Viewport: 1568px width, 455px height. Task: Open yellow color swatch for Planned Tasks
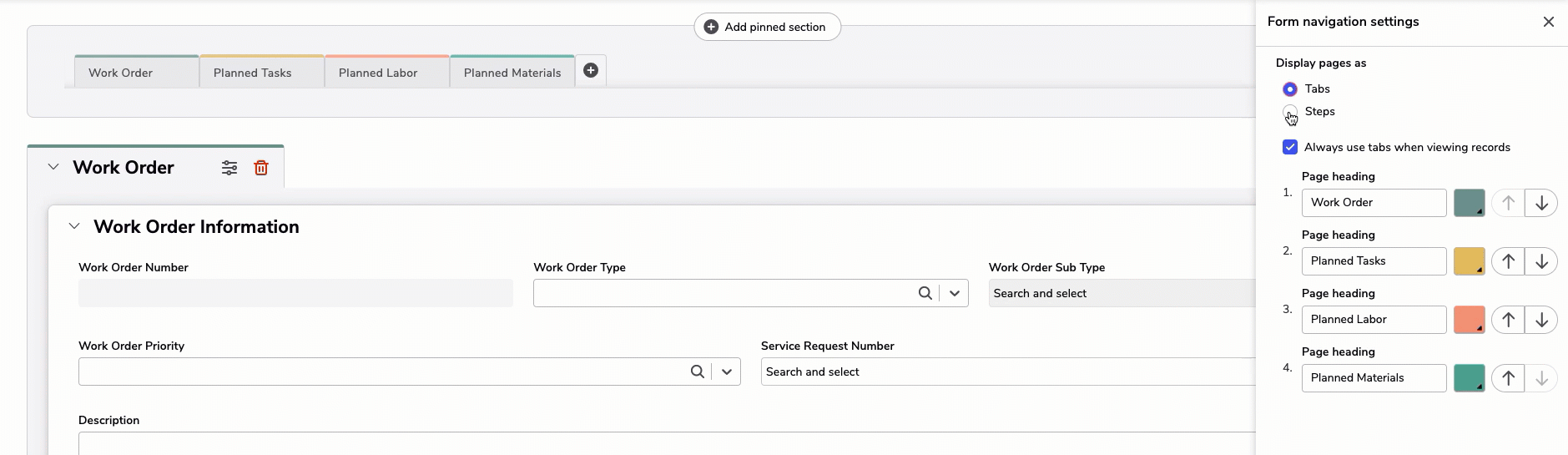[1470, 261]
